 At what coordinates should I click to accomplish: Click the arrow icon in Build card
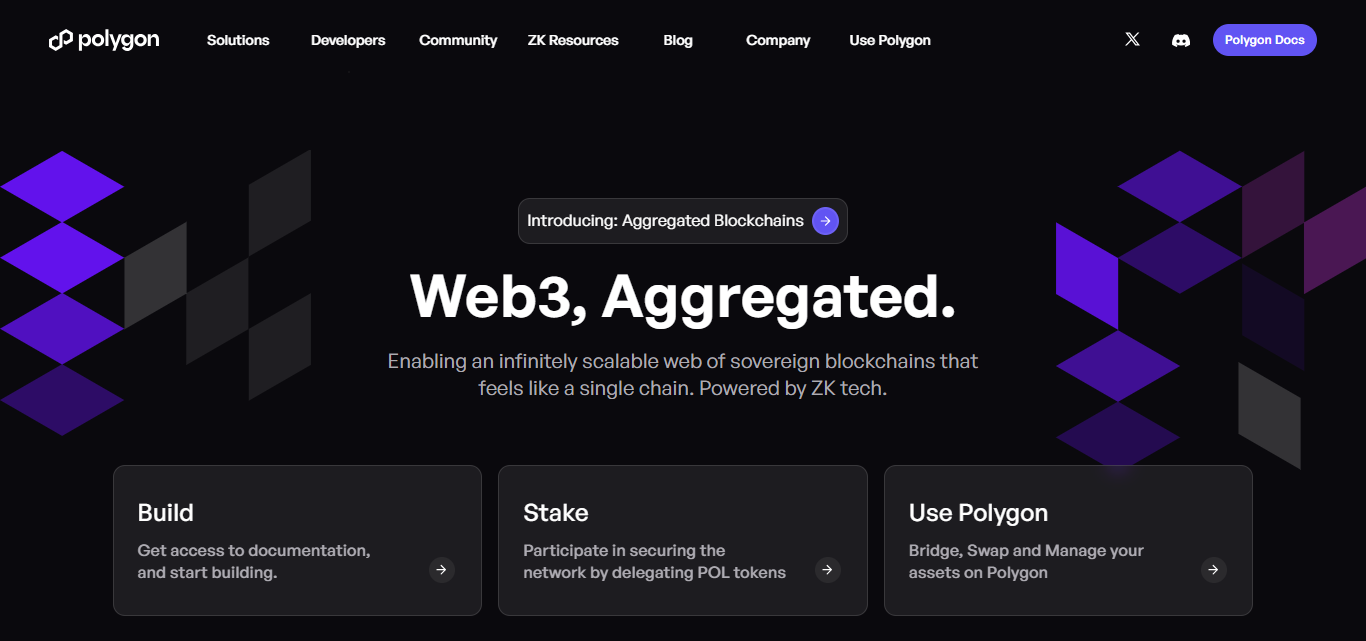pos(442,570)
